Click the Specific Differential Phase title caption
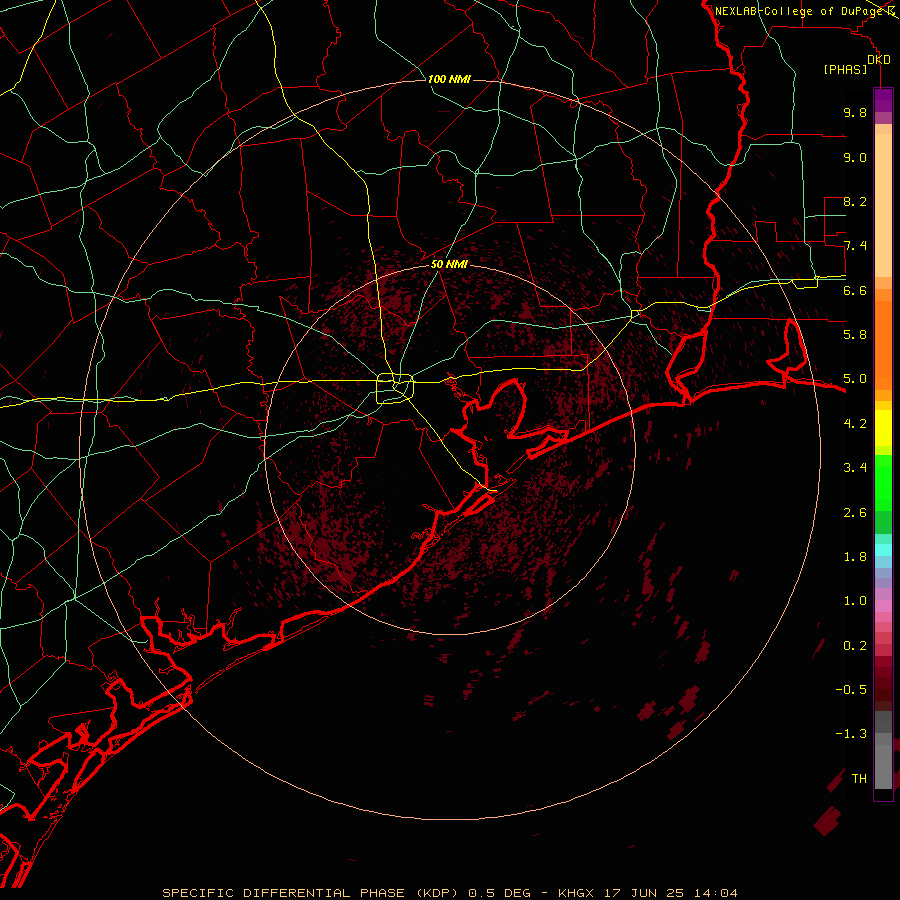This screenshot has width=900, height=900. click(x=449, y=893)
